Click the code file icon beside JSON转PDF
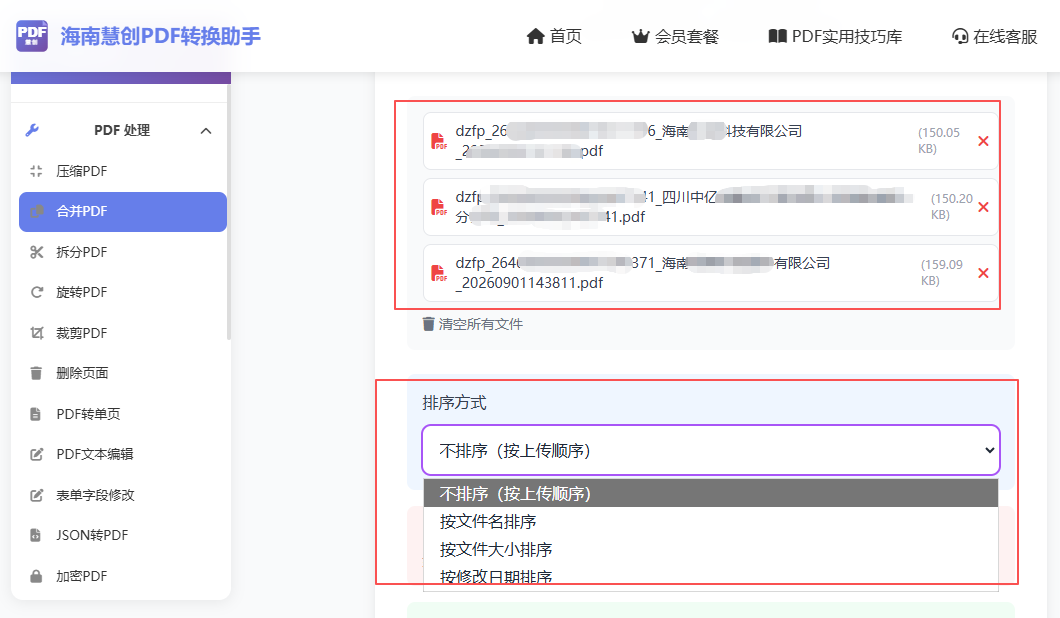 (x=35, y=536)
